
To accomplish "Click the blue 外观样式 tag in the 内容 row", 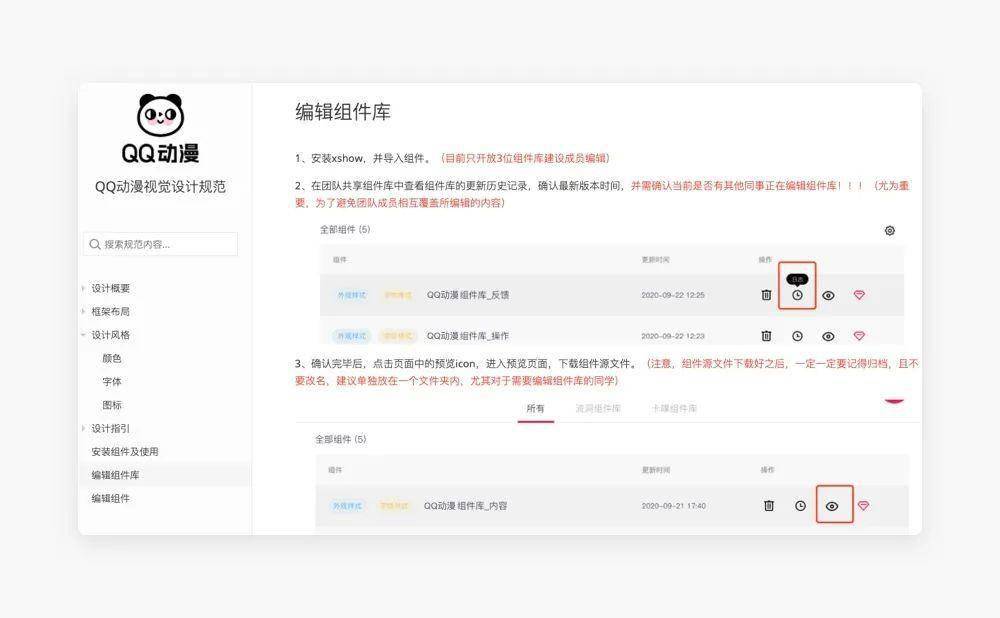I will pyautogui.click(x=348, y=506).
